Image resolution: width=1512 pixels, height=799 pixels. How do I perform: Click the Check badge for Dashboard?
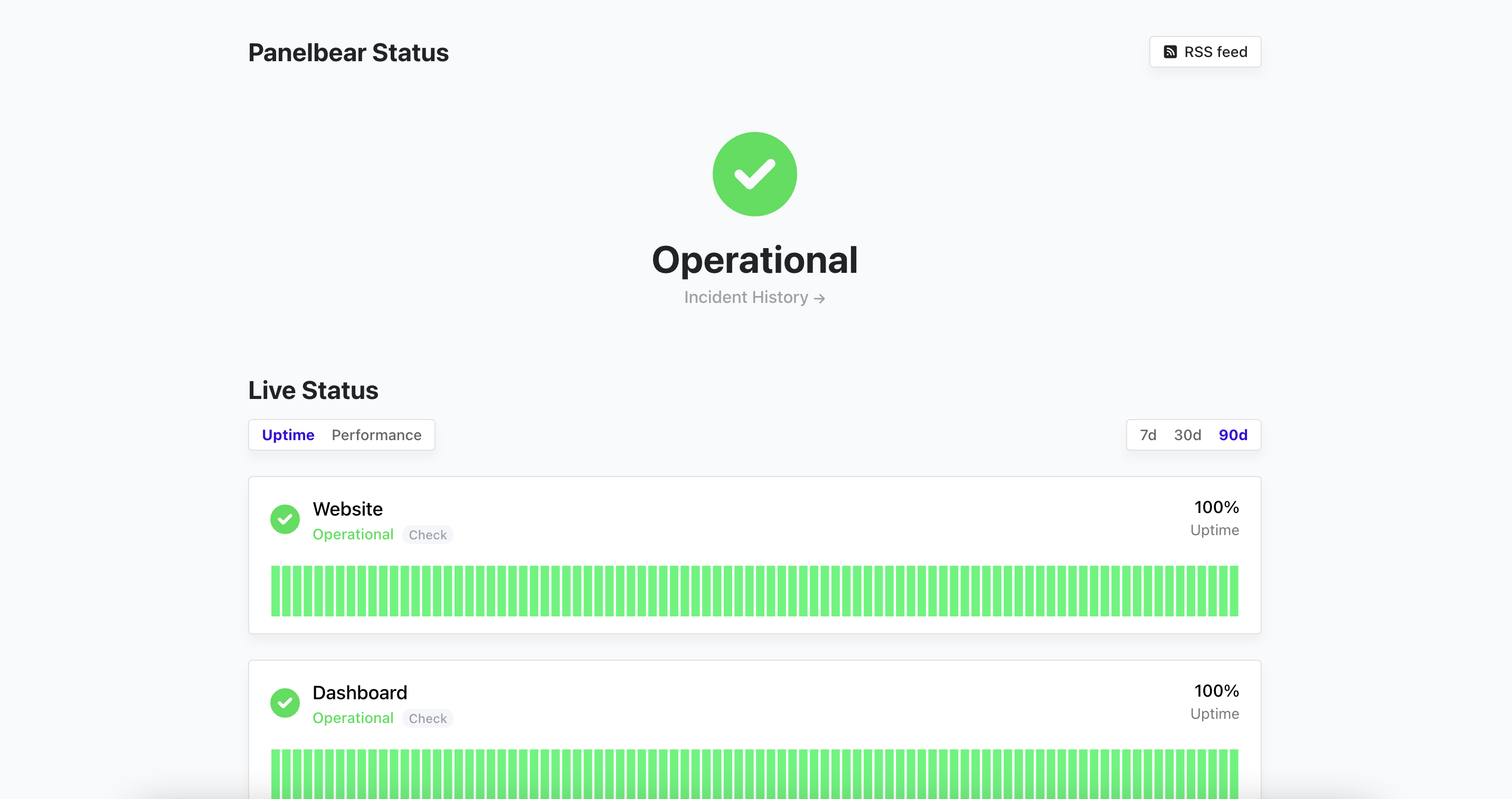(427, 718)
